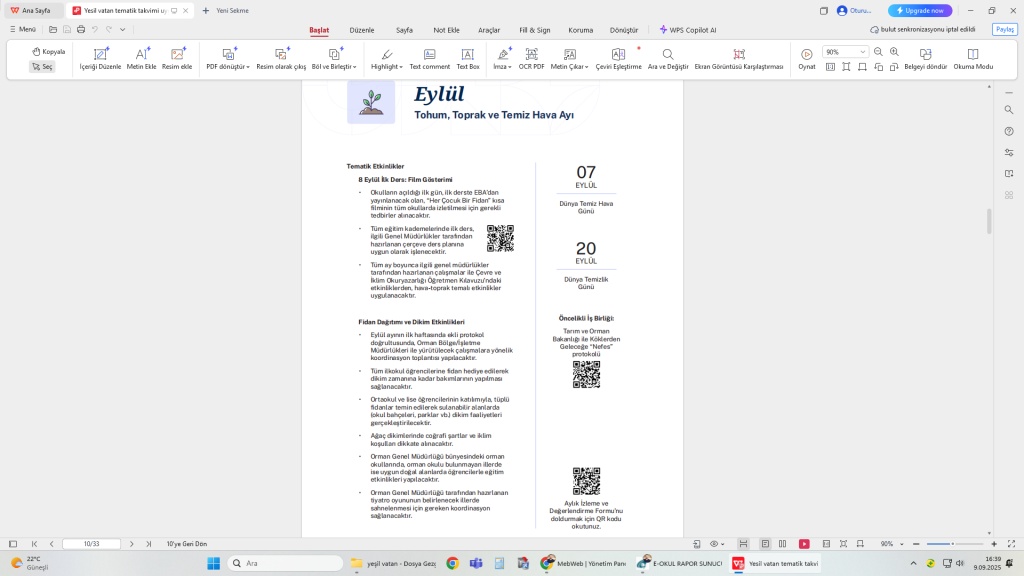Switch to the Düzenle ribbon tab
This screenshot has height=576, width=1024.
click(x=362, y=30)
